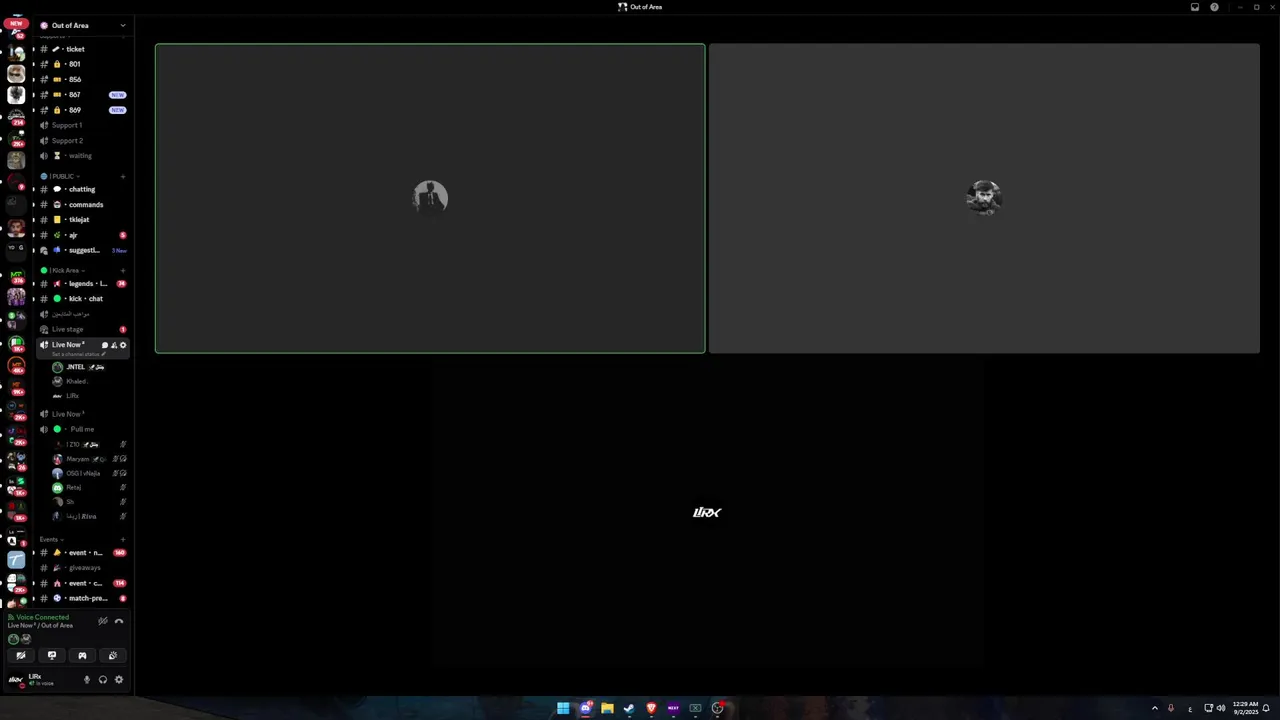Open the suggestions forum channel

pyautogui.click(x=84, y=250)
